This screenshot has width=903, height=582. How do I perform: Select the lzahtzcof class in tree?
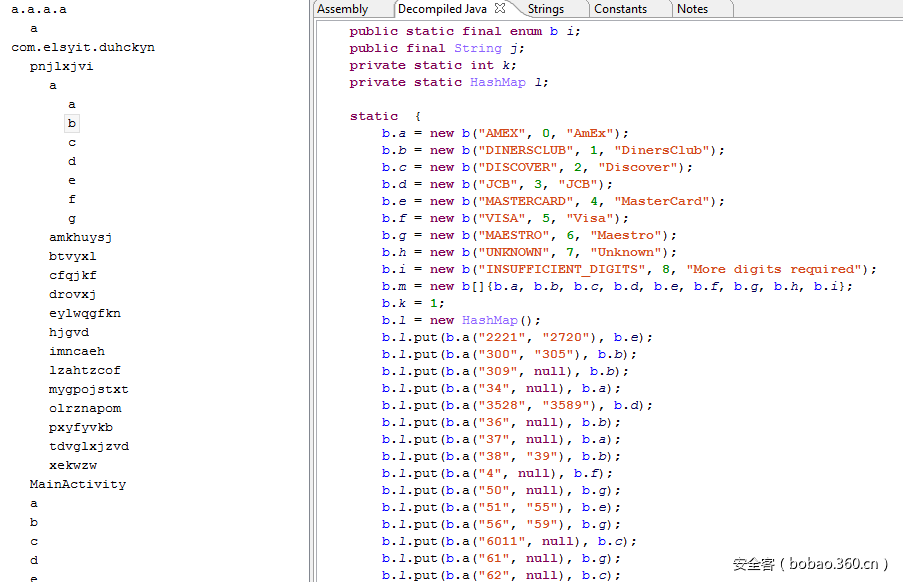pos(84,370)
